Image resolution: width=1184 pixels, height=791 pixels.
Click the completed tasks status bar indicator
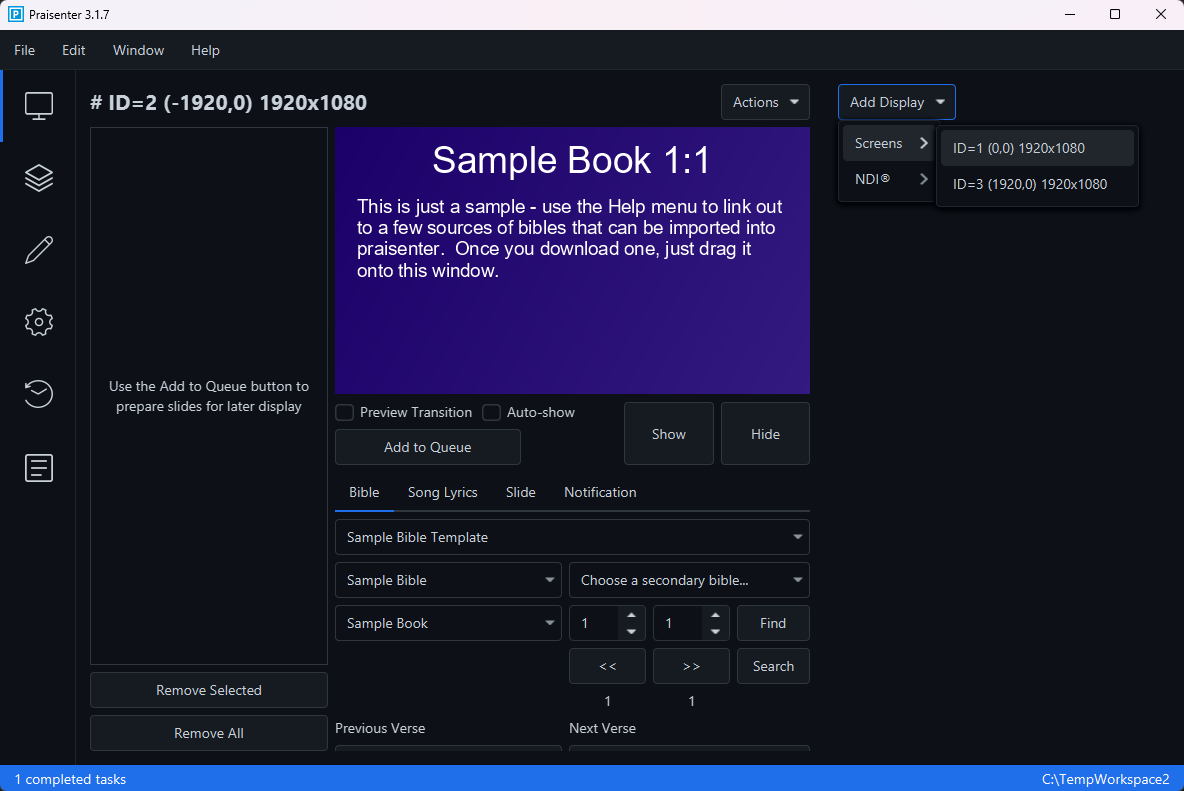[x=70, y=779]
